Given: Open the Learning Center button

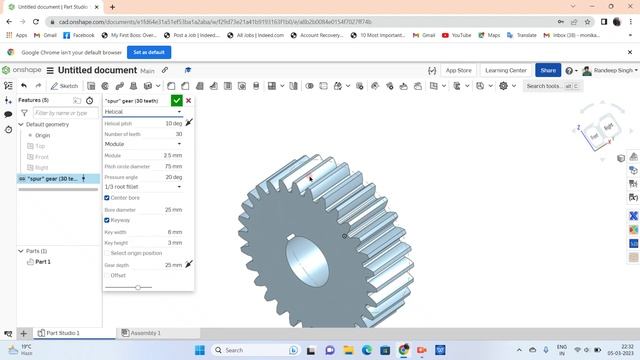Looking at the screenshot, I should (506, 71).
